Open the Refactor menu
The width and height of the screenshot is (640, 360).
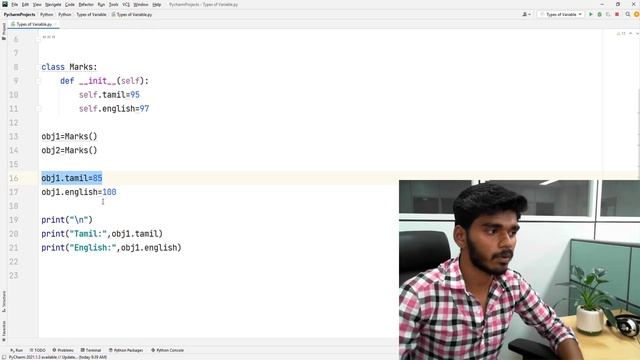coord(86,4)
